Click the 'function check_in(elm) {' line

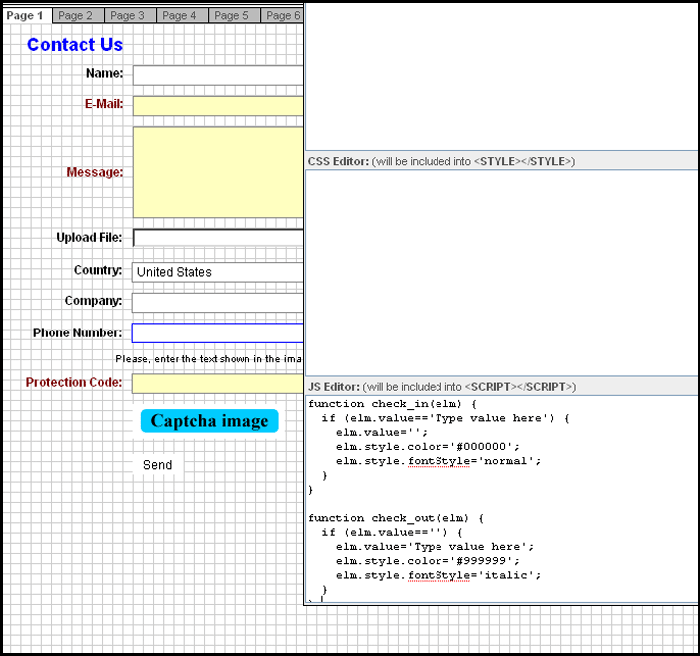click(x=392, y=404)
